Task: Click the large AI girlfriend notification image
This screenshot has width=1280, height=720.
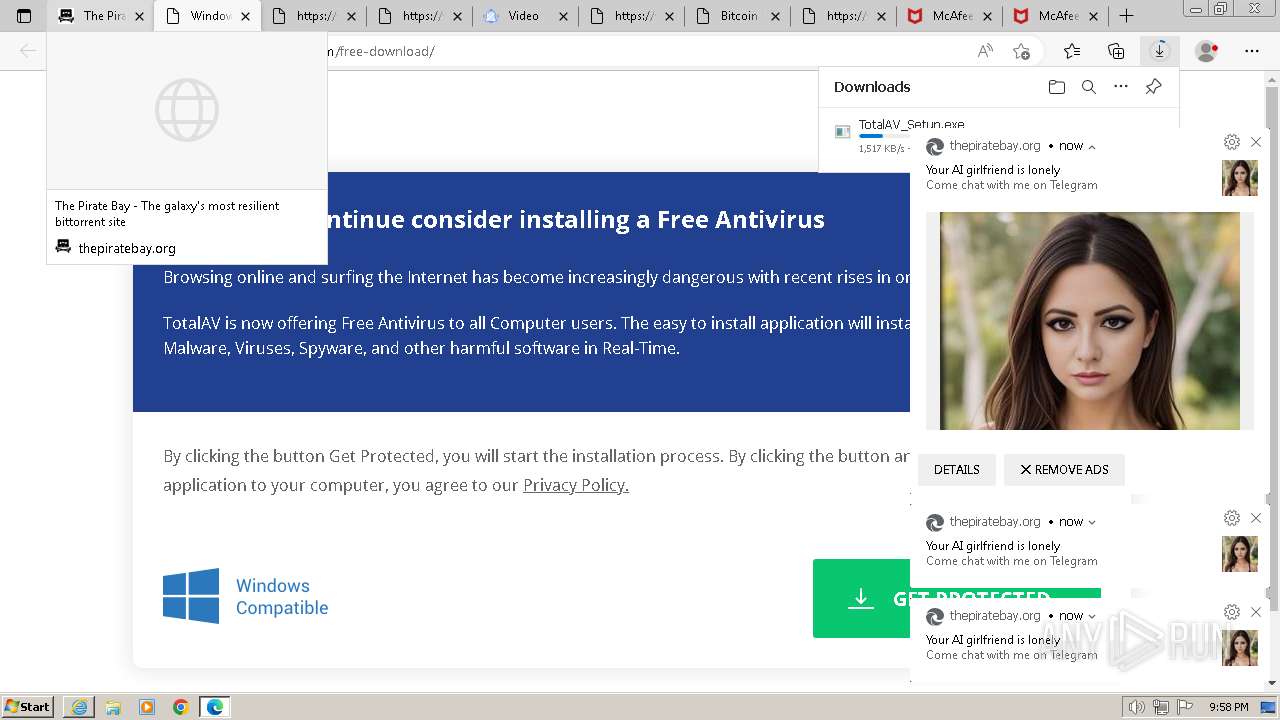Action: pyautogui.click(x=1090, y=321)
